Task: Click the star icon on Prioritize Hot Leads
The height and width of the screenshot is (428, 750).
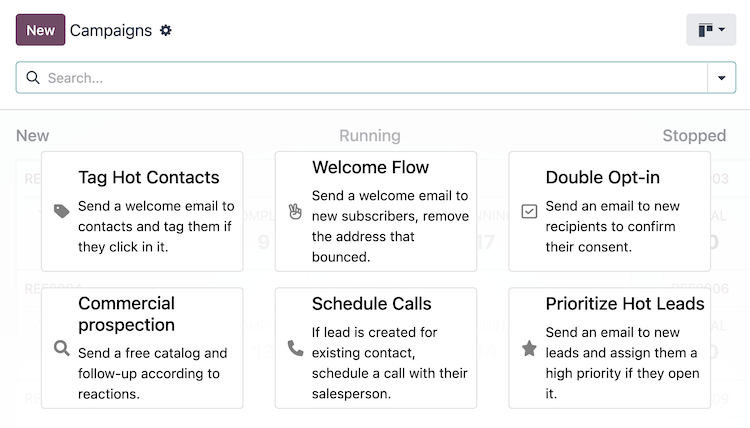Action: coord(529,348)
